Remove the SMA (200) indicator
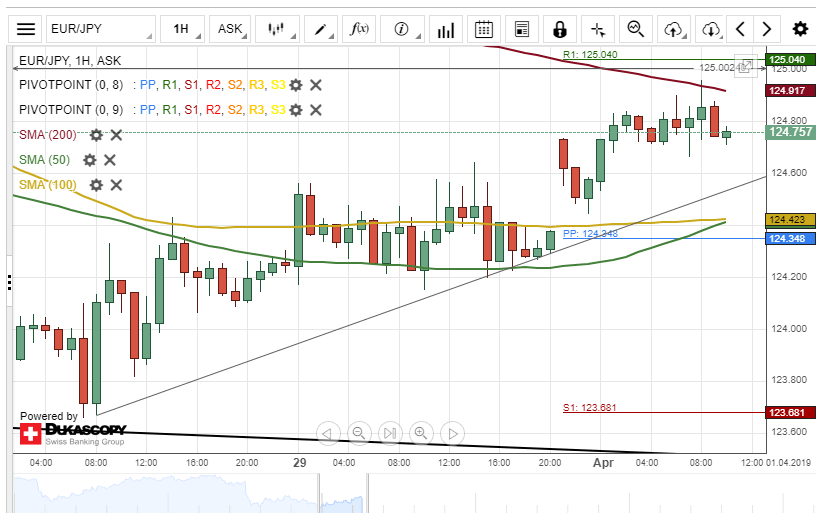The width and height of the screenshot is (819, 522). 116,135
